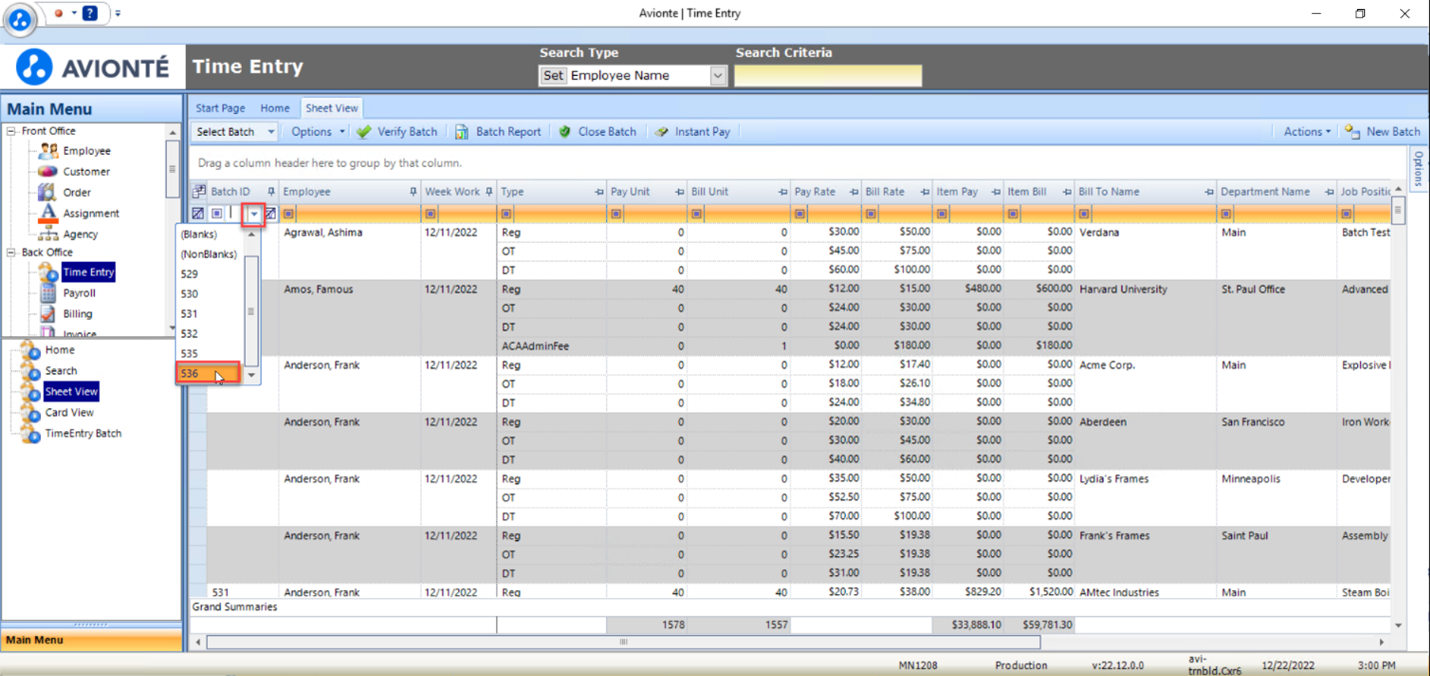Click the Employee column header
The image size is (1430, 676).
348,192
